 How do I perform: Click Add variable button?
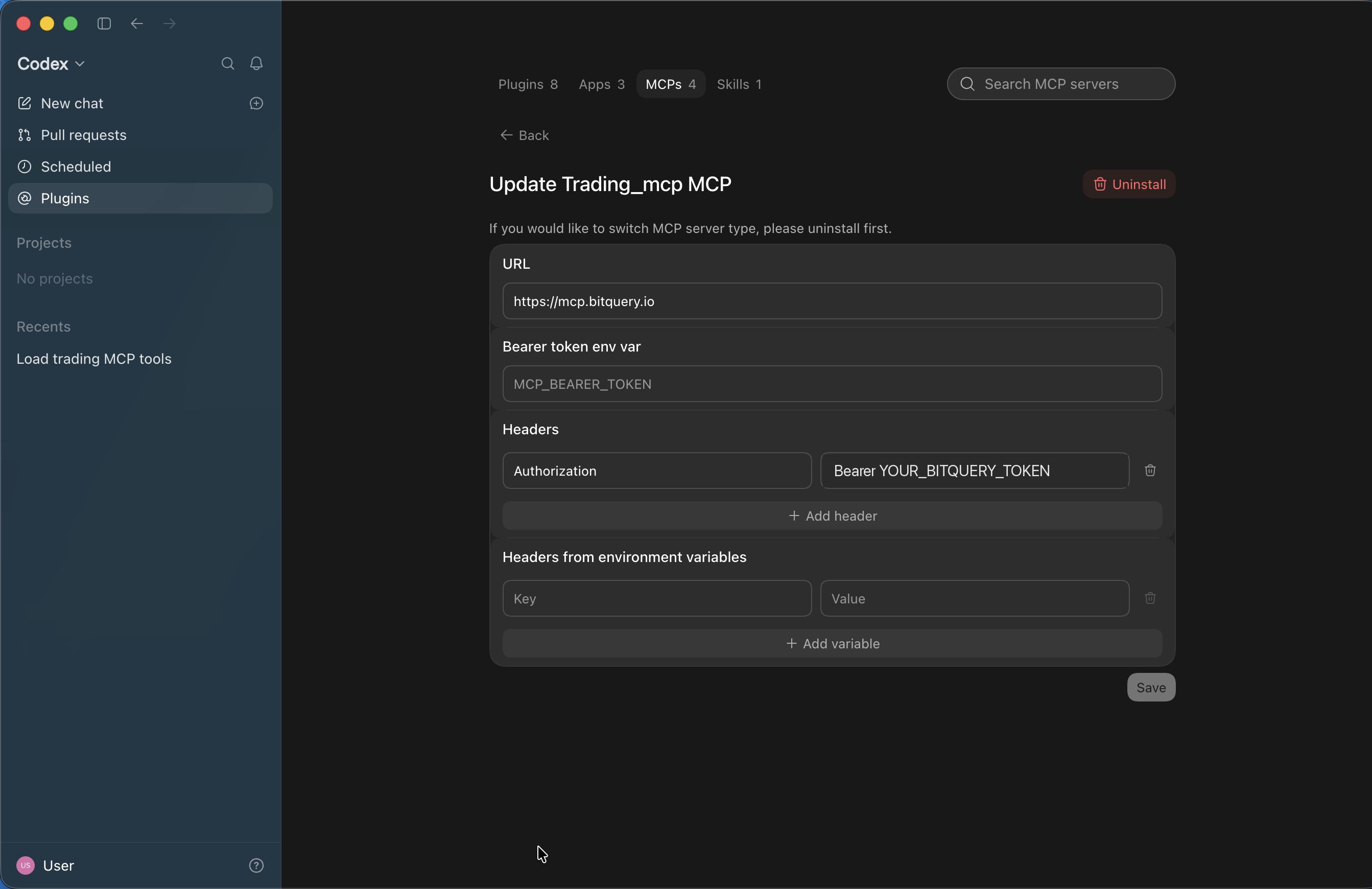833,643
